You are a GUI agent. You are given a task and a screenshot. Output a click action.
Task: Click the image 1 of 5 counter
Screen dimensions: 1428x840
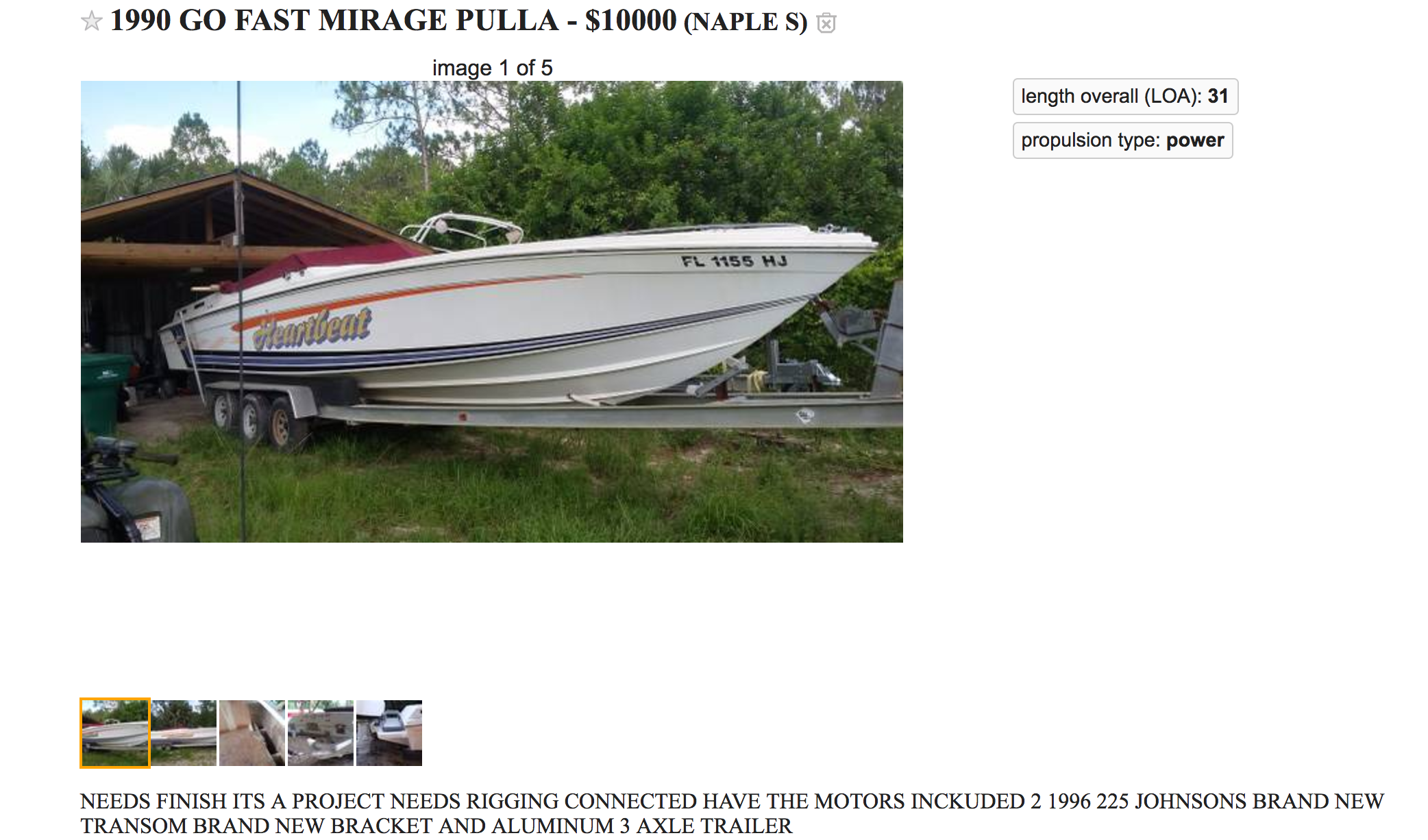492,68
